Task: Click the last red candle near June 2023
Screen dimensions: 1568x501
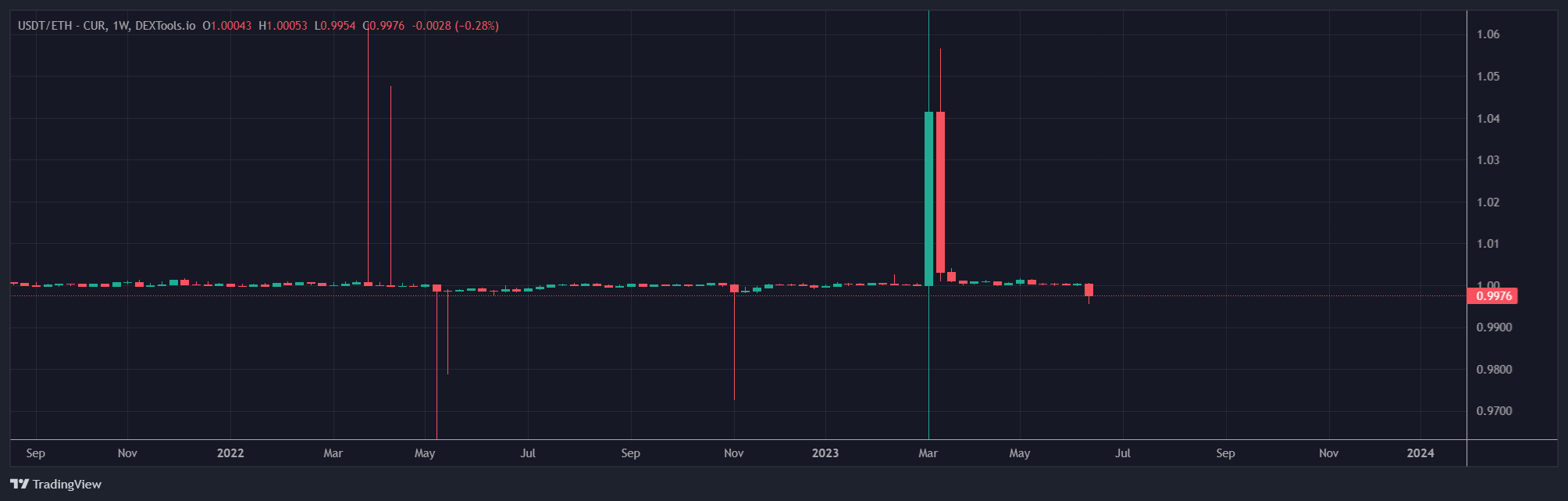Action: (x=1089, y=290)
